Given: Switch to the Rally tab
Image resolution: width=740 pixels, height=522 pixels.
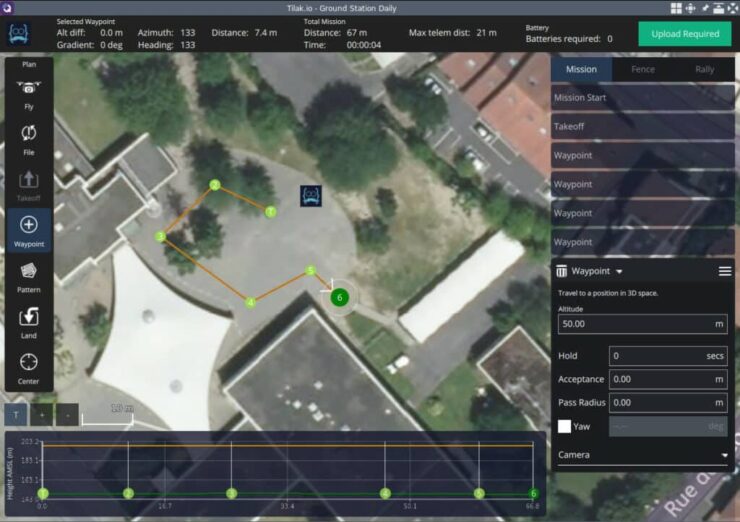Looking at the screenshot, I should (703, 69).
